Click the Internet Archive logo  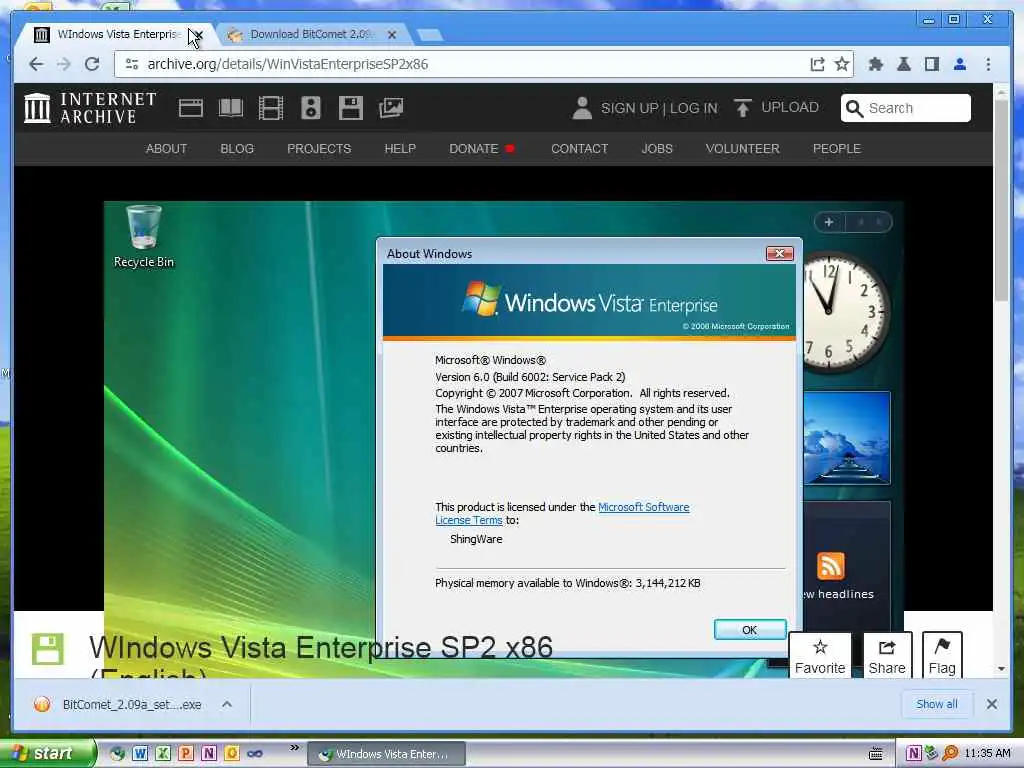pos(90,108)
